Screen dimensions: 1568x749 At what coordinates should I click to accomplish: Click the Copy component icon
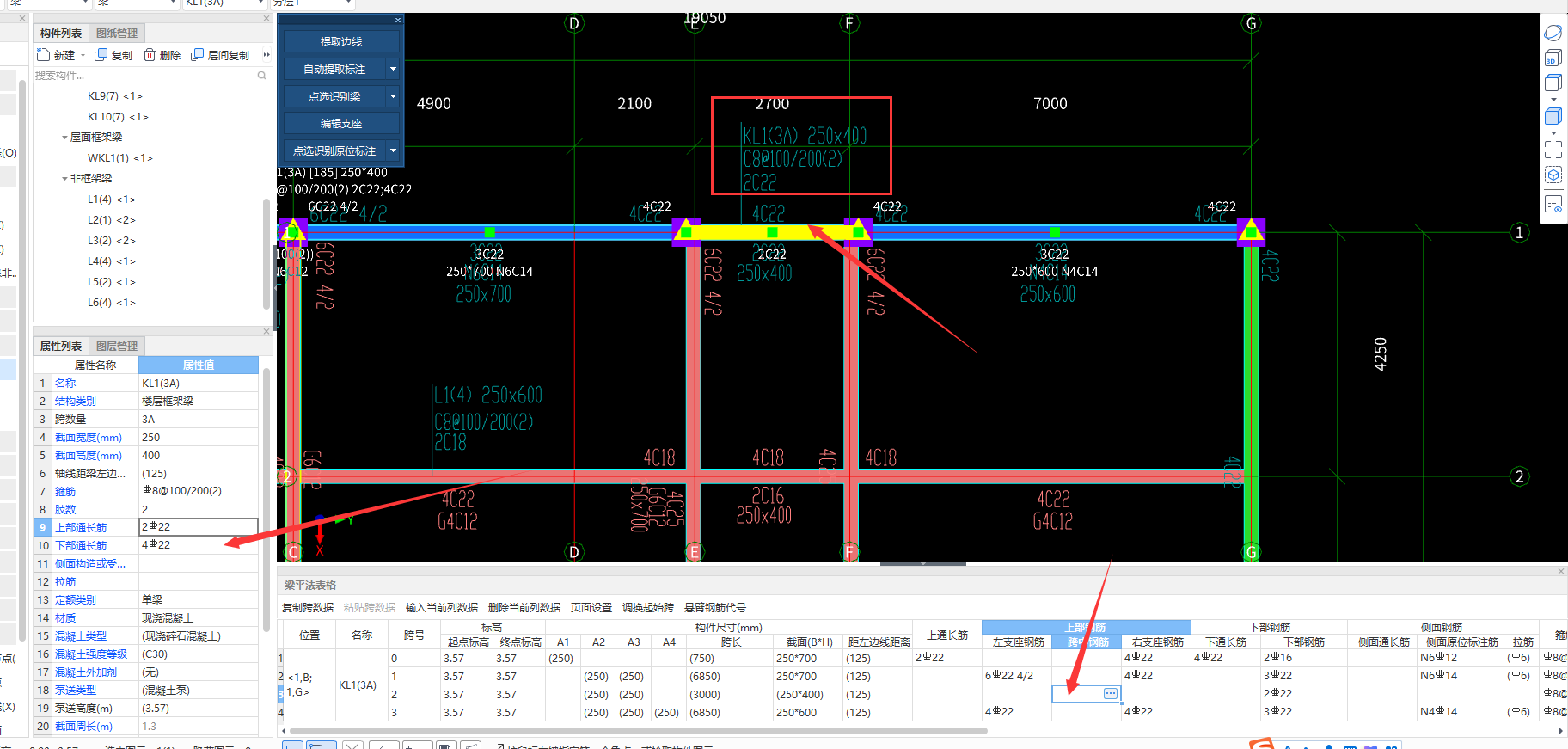point(101,55)
